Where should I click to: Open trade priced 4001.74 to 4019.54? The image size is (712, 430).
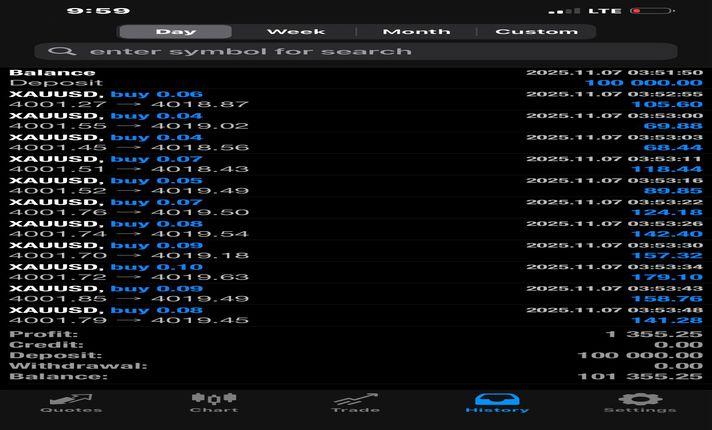[x=356, y=228]
